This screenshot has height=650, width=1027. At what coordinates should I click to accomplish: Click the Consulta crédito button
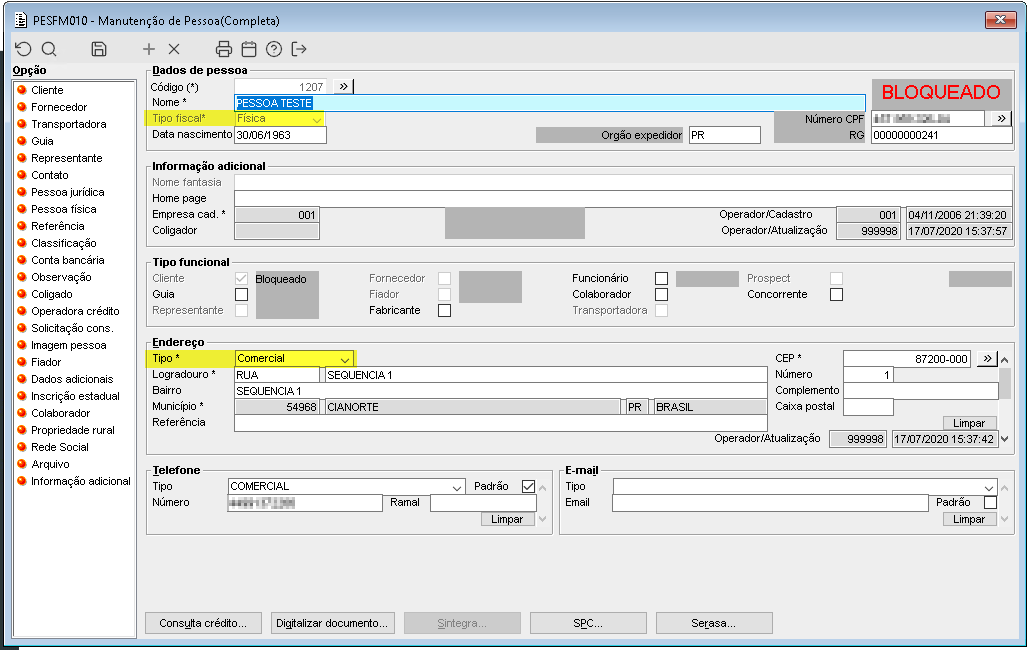pos(203,623)
